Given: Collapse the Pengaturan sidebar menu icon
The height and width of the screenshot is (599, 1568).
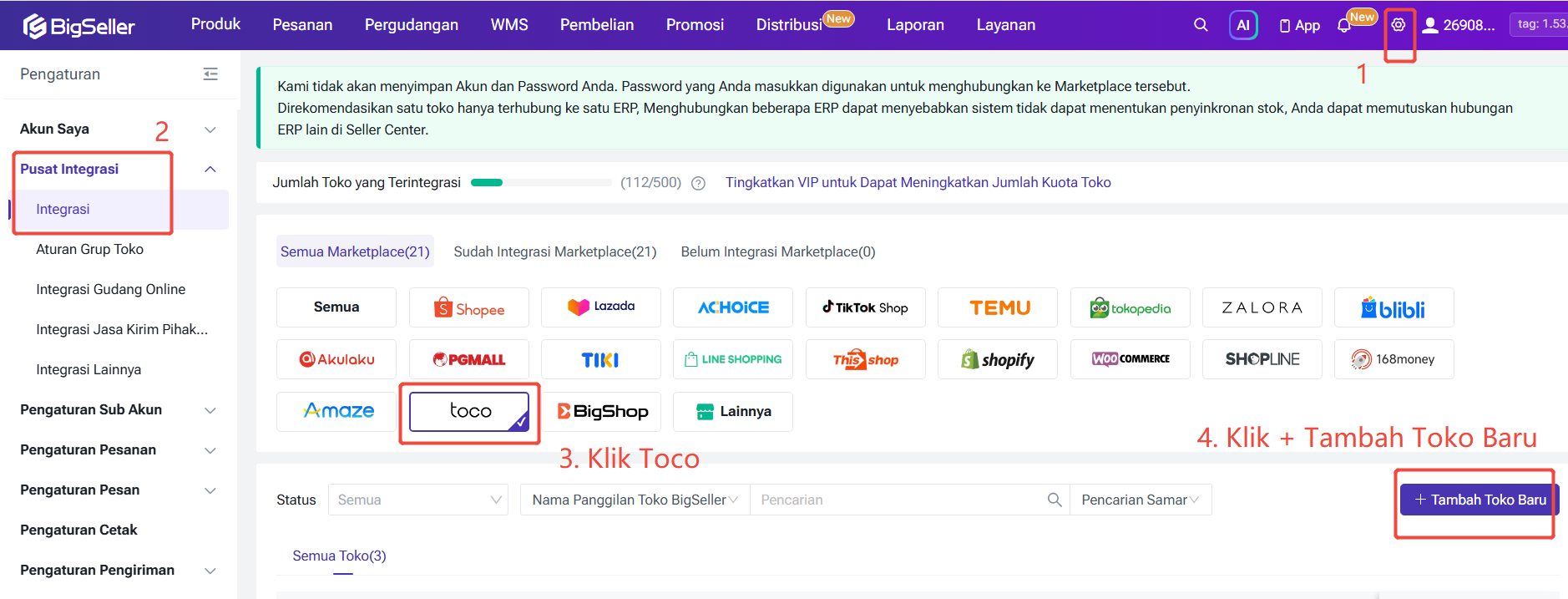Looking at the screenshot, I should tap(210, 74).
